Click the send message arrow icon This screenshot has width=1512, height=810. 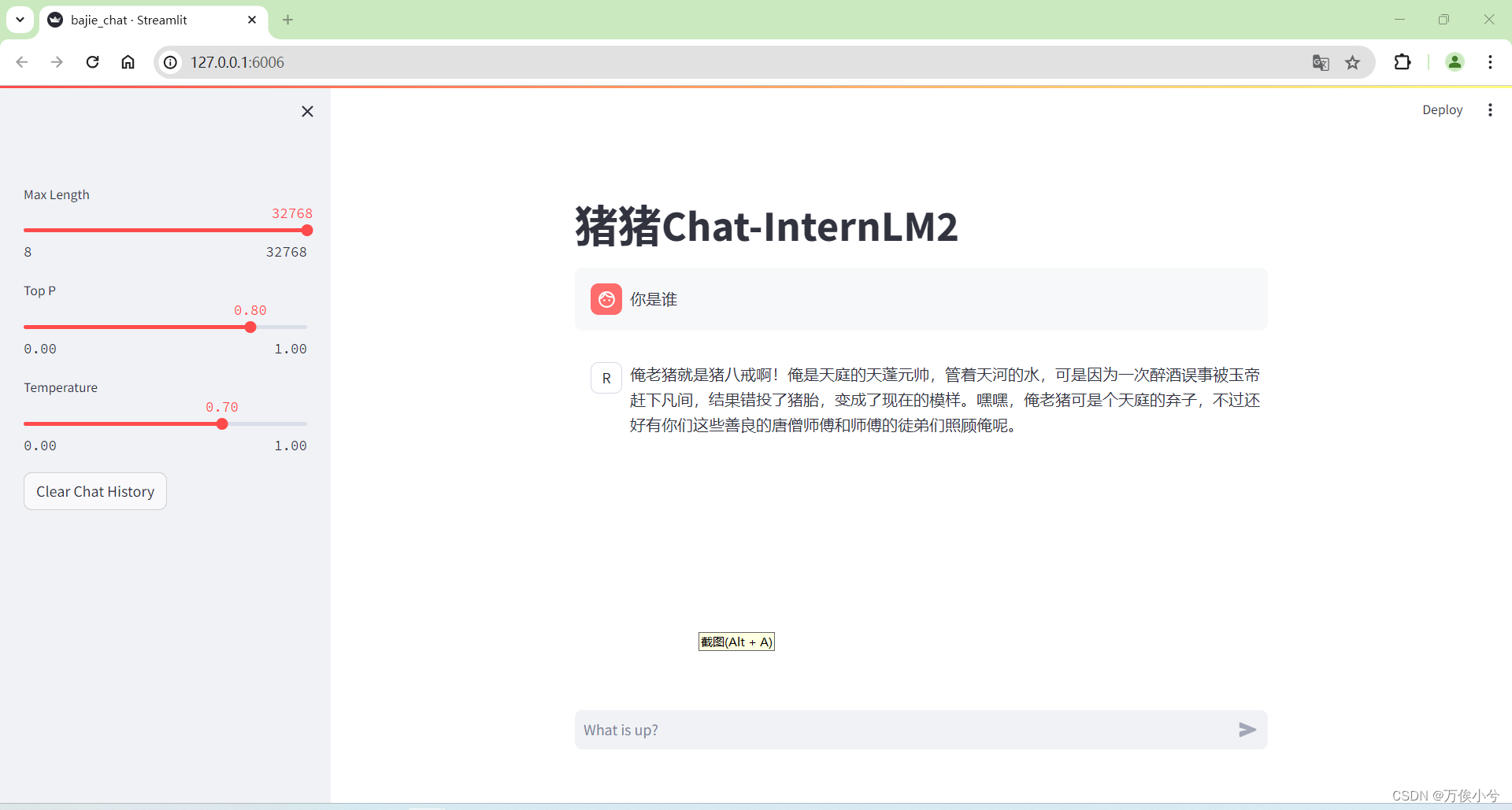(1247, 730)
